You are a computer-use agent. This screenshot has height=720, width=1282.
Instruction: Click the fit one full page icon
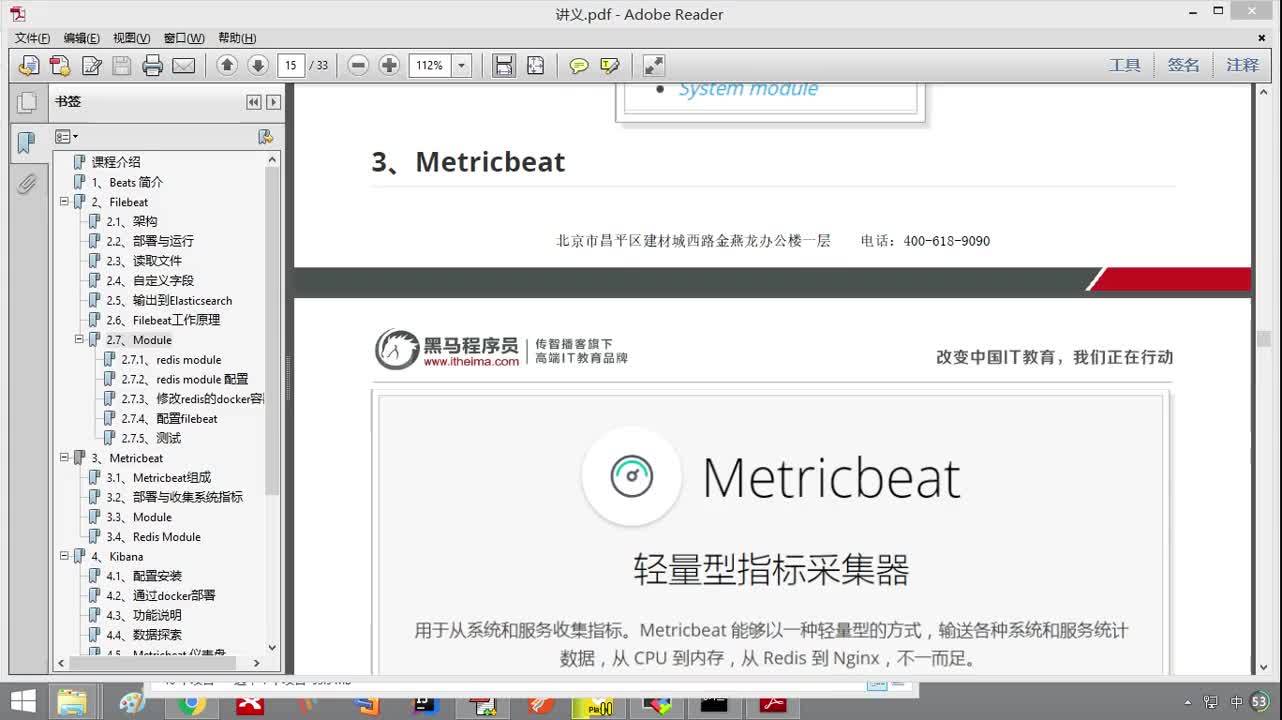(536, 66)
